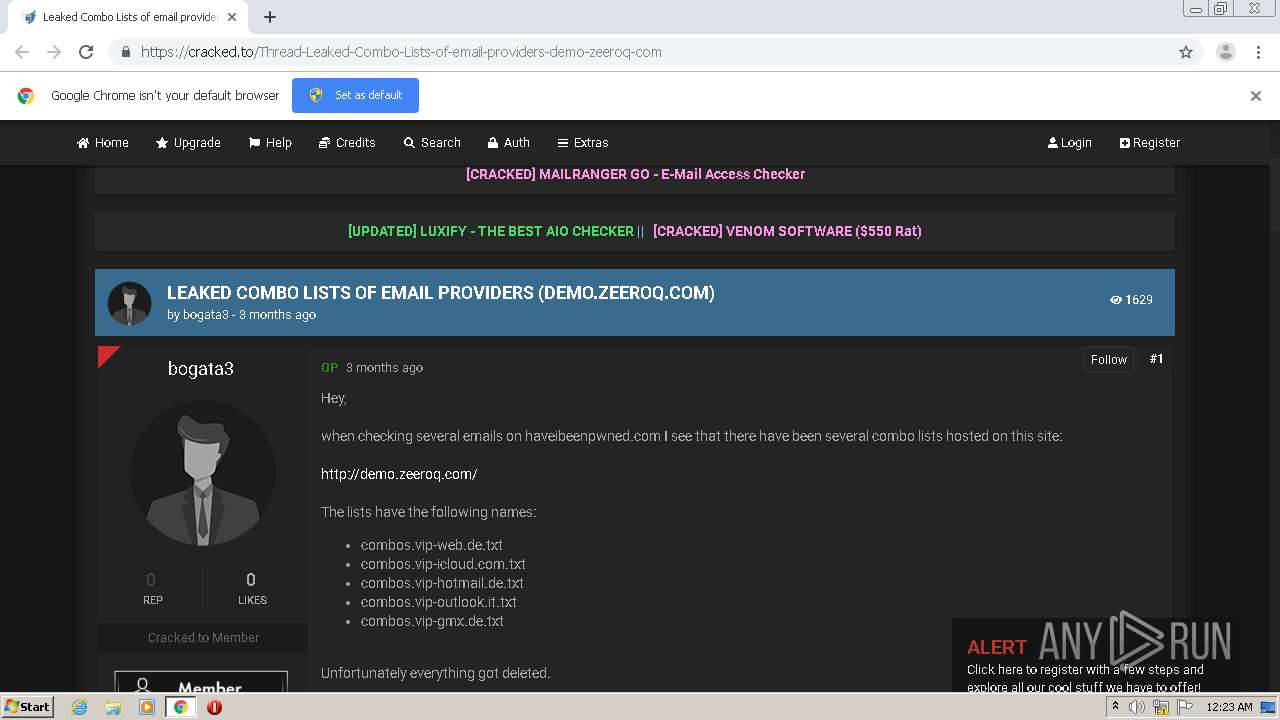Click the browser forward arrow
This screenshot has width=1280, height=720.
coord(54,52)
